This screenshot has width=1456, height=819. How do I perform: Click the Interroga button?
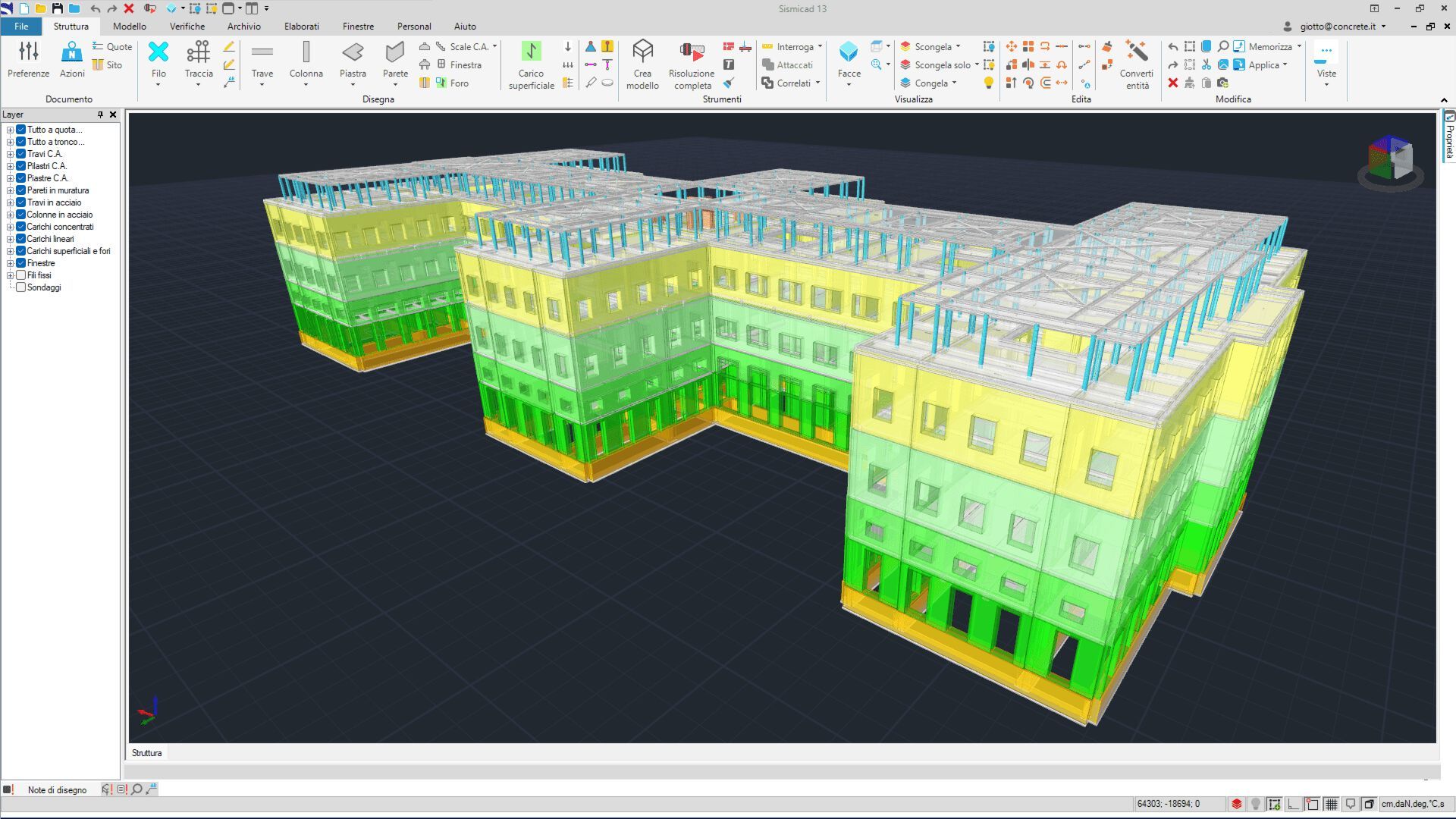tap(793, 46)
